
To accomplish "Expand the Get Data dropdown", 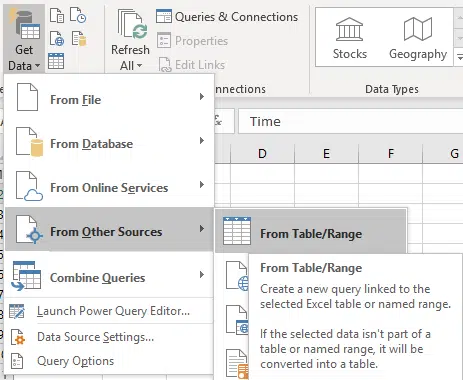I will coord(24,38).
